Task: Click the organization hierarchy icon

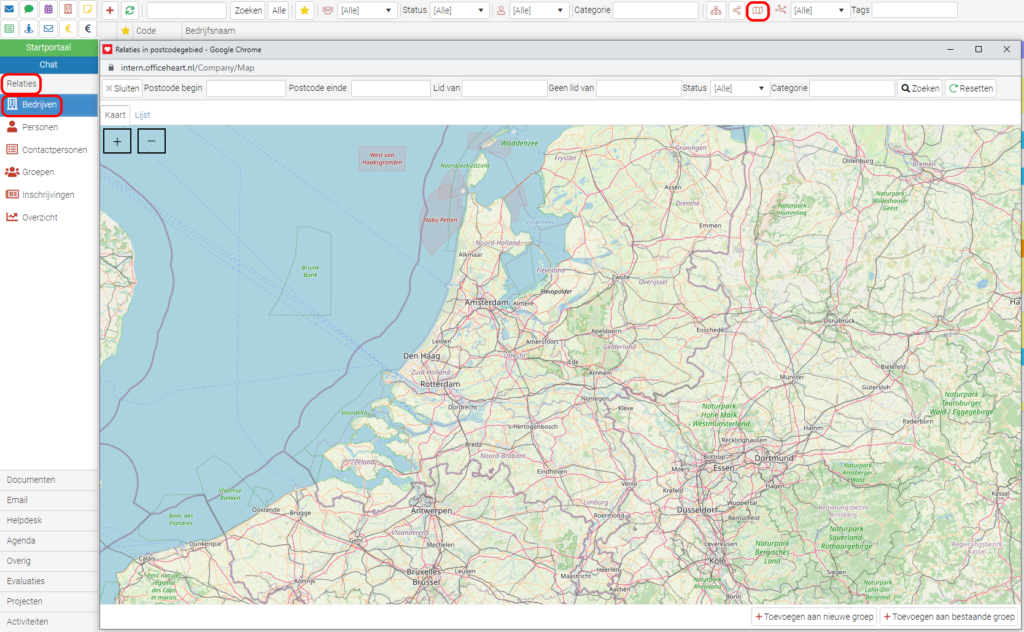Action: [x=715, y=10]
